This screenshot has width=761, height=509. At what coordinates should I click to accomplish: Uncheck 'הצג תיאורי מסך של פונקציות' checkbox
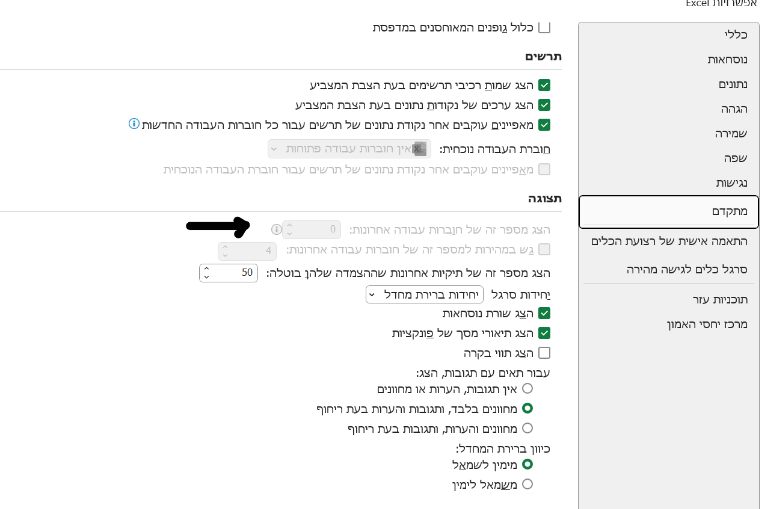click(545, 333)
